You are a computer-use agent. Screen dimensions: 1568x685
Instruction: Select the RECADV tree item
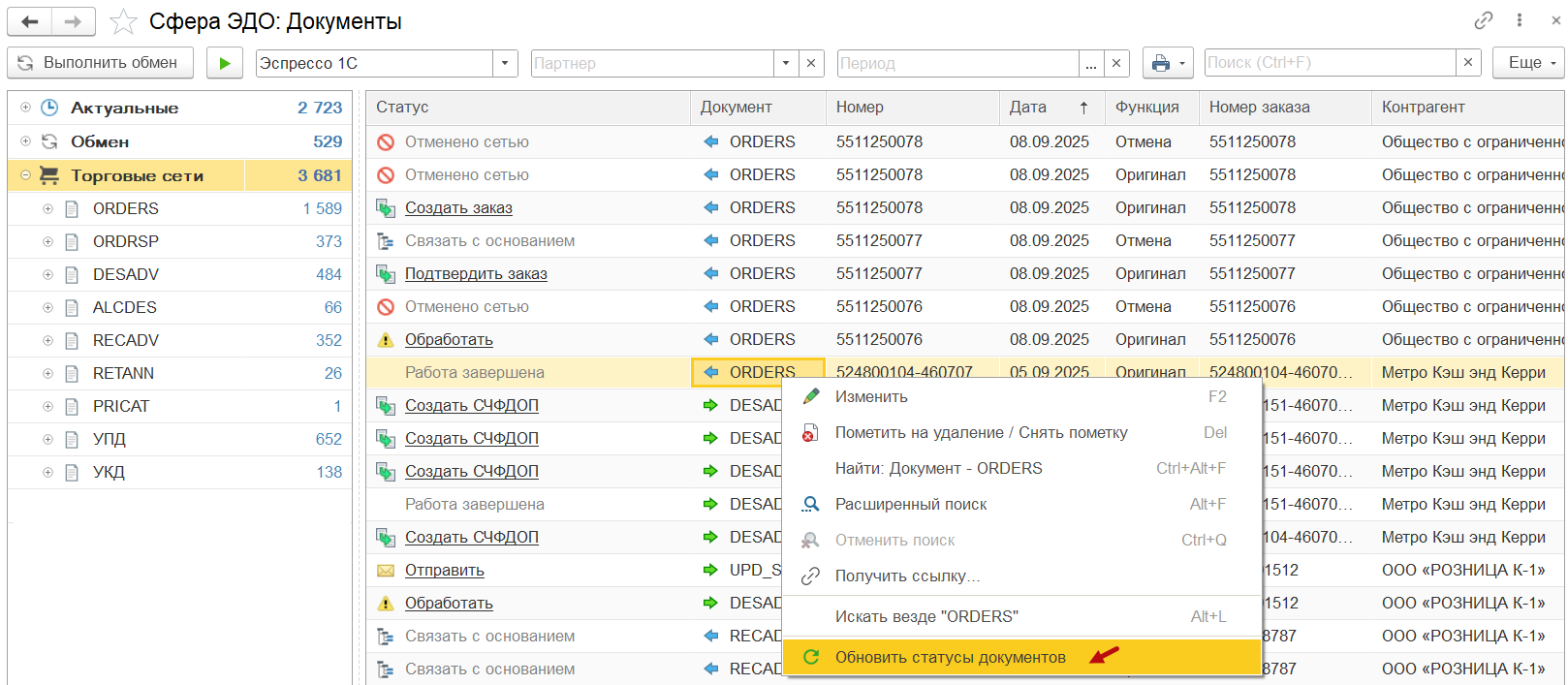(180, 340)
